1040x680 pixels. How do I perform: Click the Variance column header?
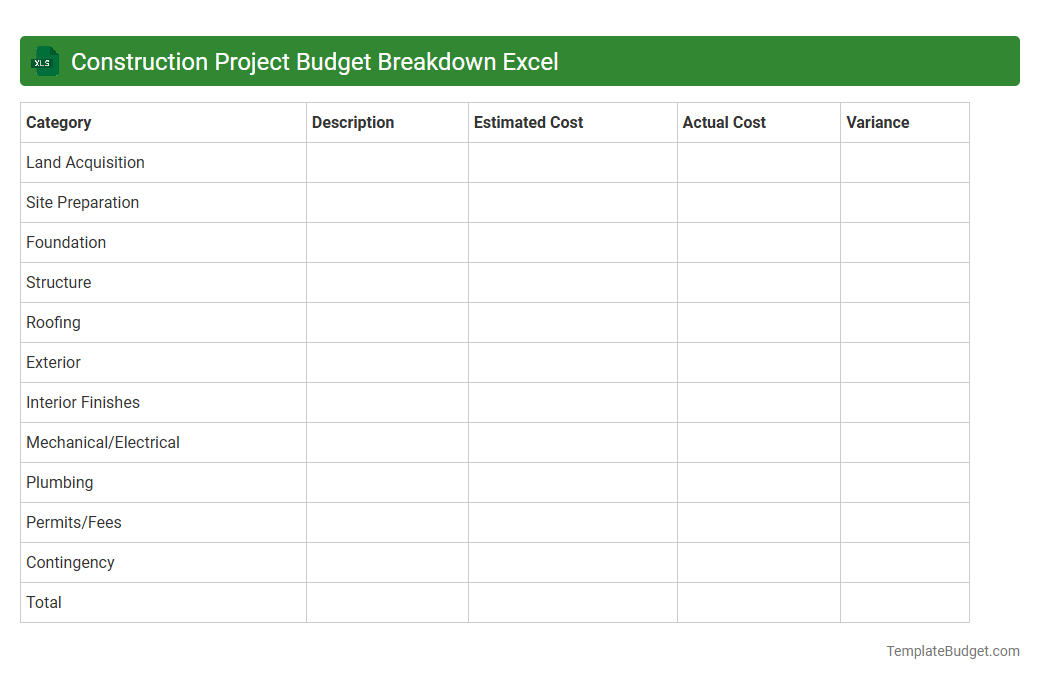coord(877,122)
